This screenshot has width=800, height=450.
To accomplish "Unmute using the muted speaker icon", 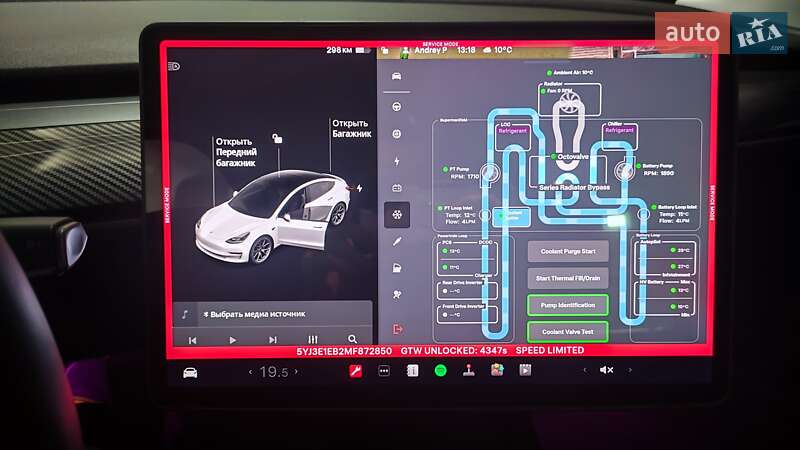I will pos(606,370).
